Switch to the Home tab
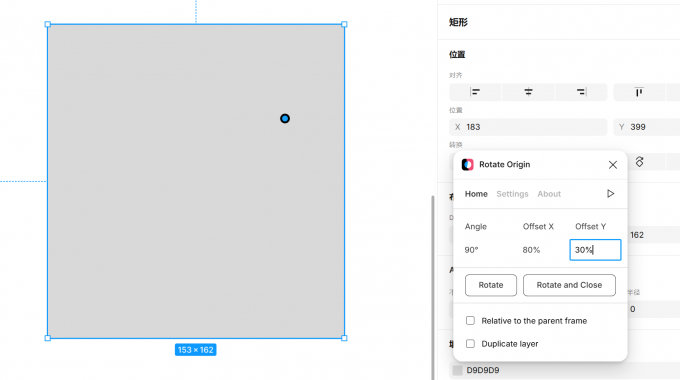This screenshot has width=680, height=380. point(476,194)
